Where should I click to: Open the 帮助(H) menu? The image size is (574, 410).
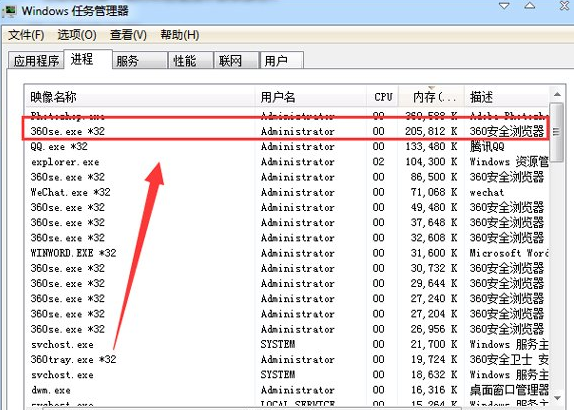pos(180,35)
